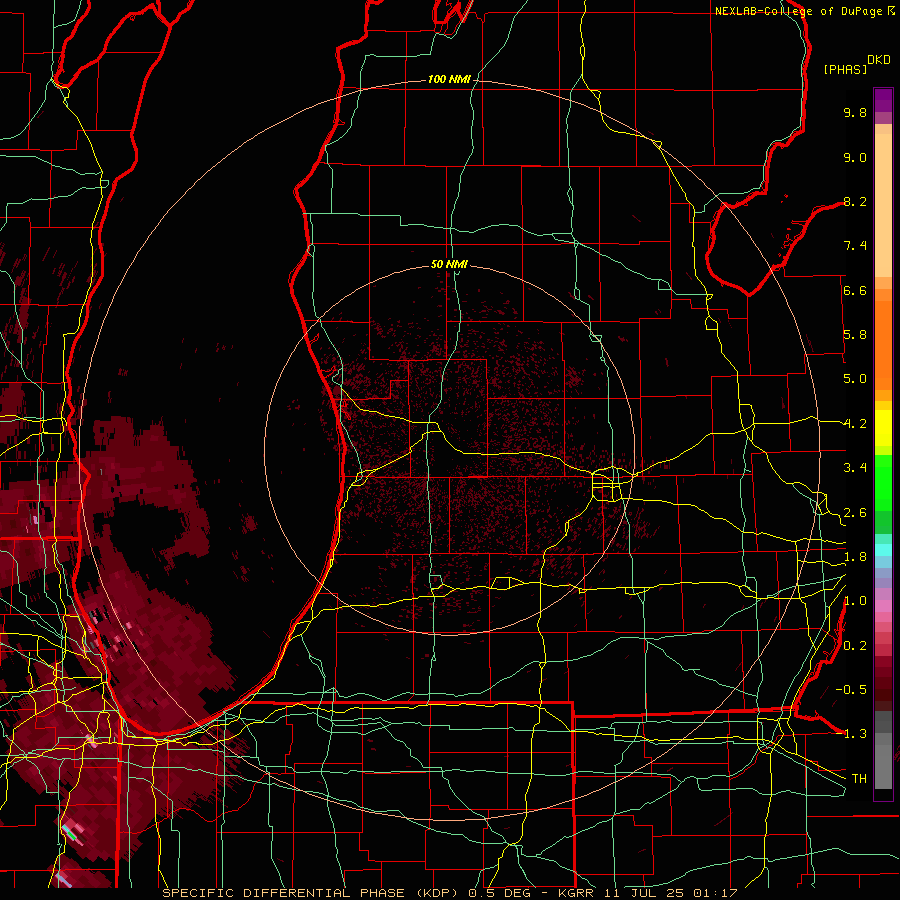Viewport: 900px width, 900px height.
Task: Click the TH threshold label
Action: coord(859,778)
